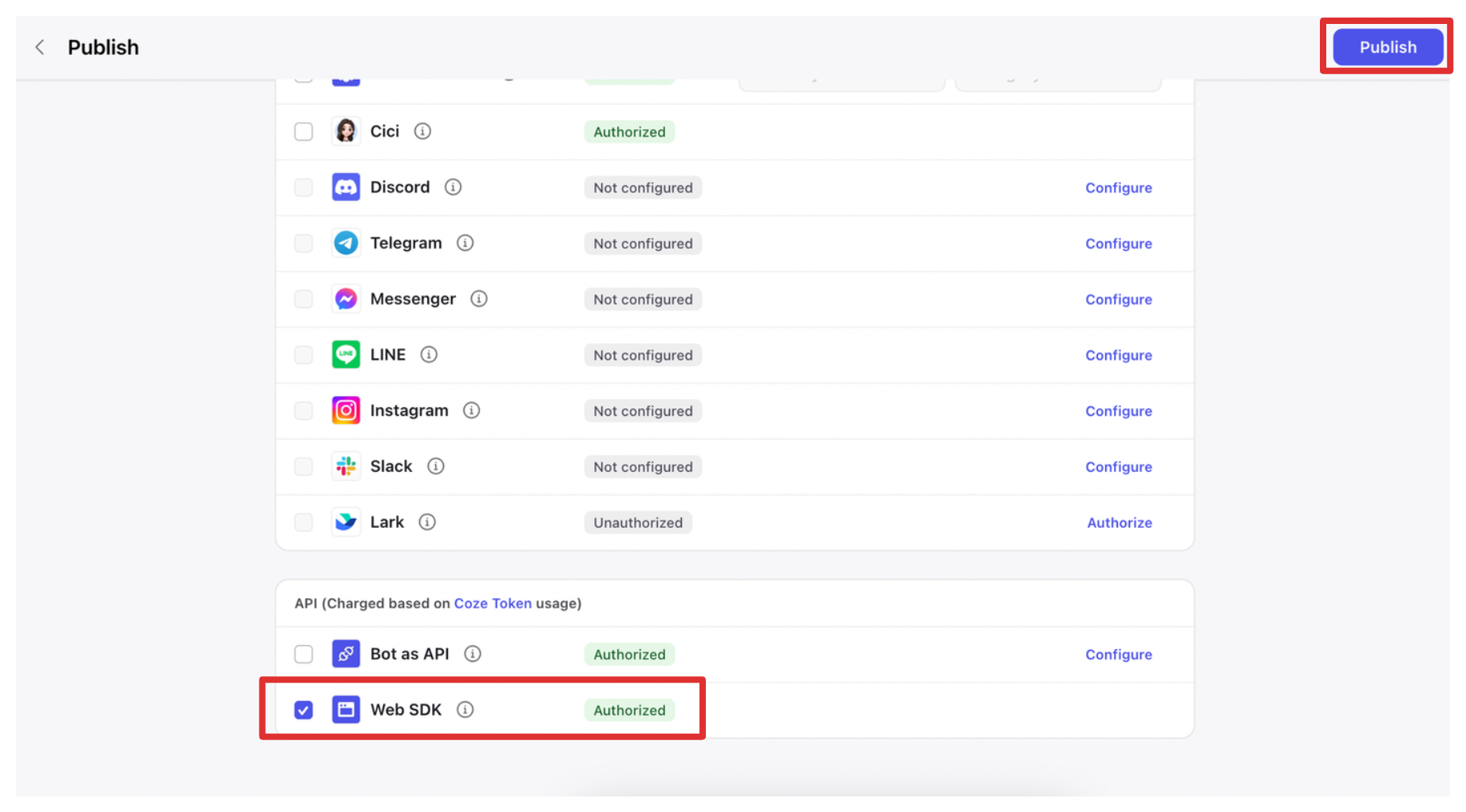The height and width of the screenshot is (812, 1466).
Task: Click the Authorized badge for Cici
Action: coord(629,132)
